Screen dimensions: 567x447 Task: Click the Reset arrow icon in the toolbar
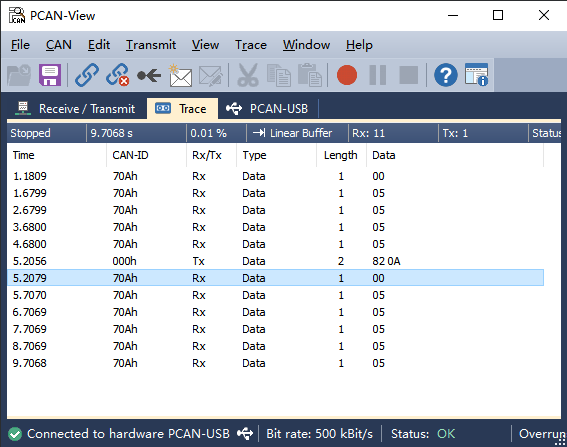[149, 75]
